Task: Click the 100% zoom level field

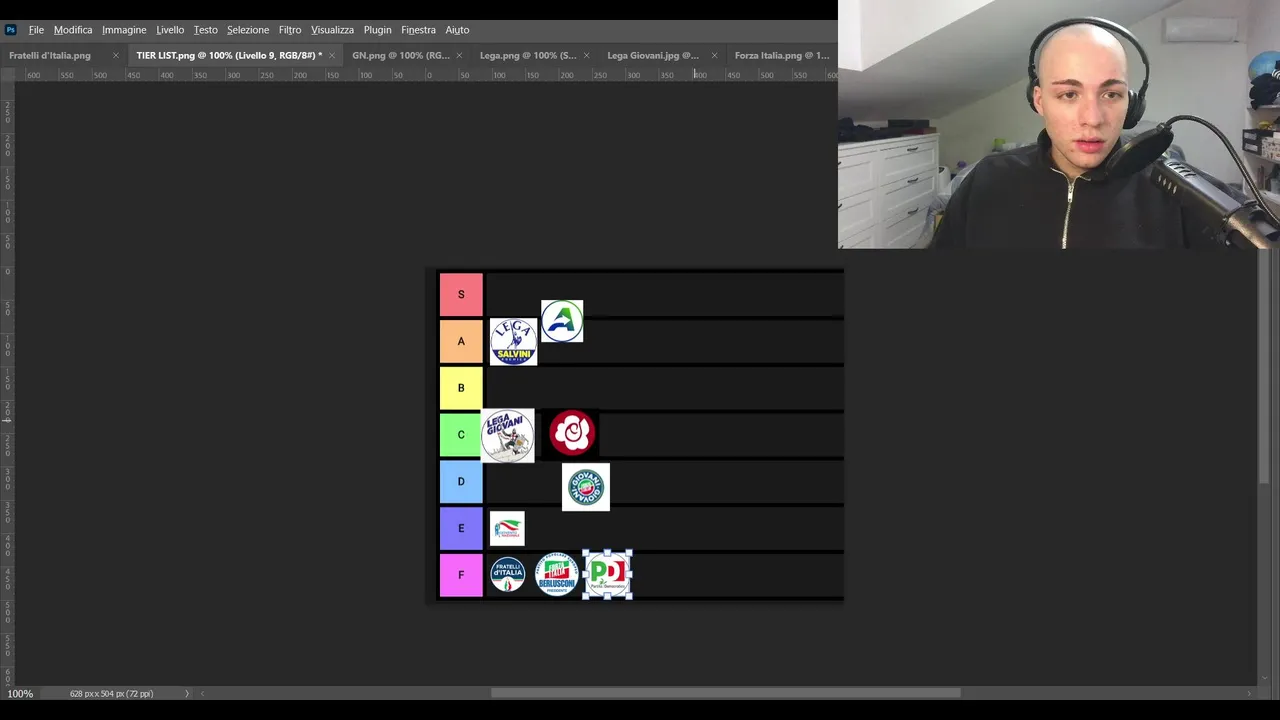Action: tap(21, 694)
